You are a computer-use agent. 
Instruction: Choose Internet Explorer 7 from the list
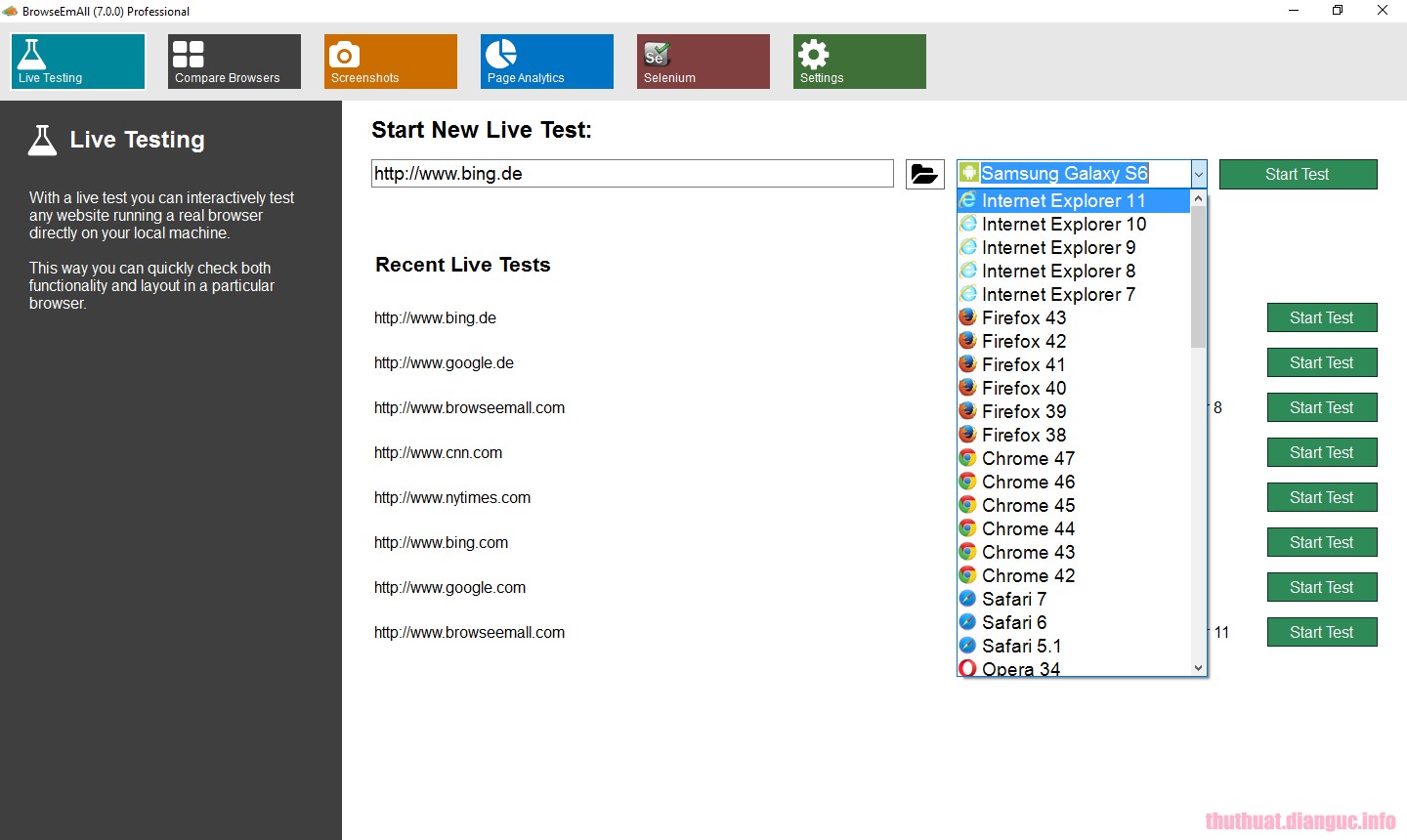(1074, 294)
